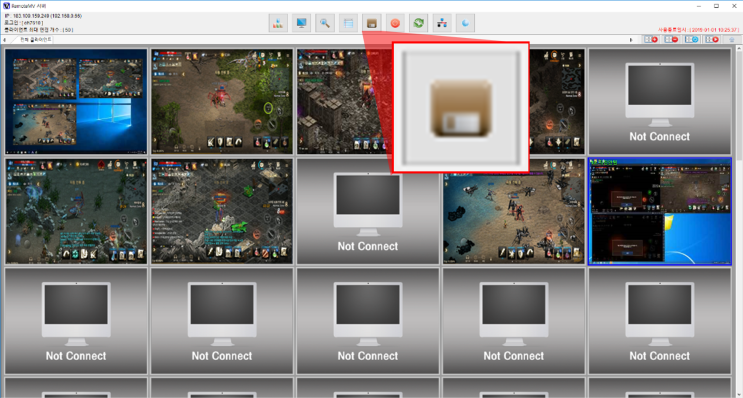The width and height of the screenshot is (743, 398).
Task: Open the network topology toolbar icon
Action: [442, 23]
